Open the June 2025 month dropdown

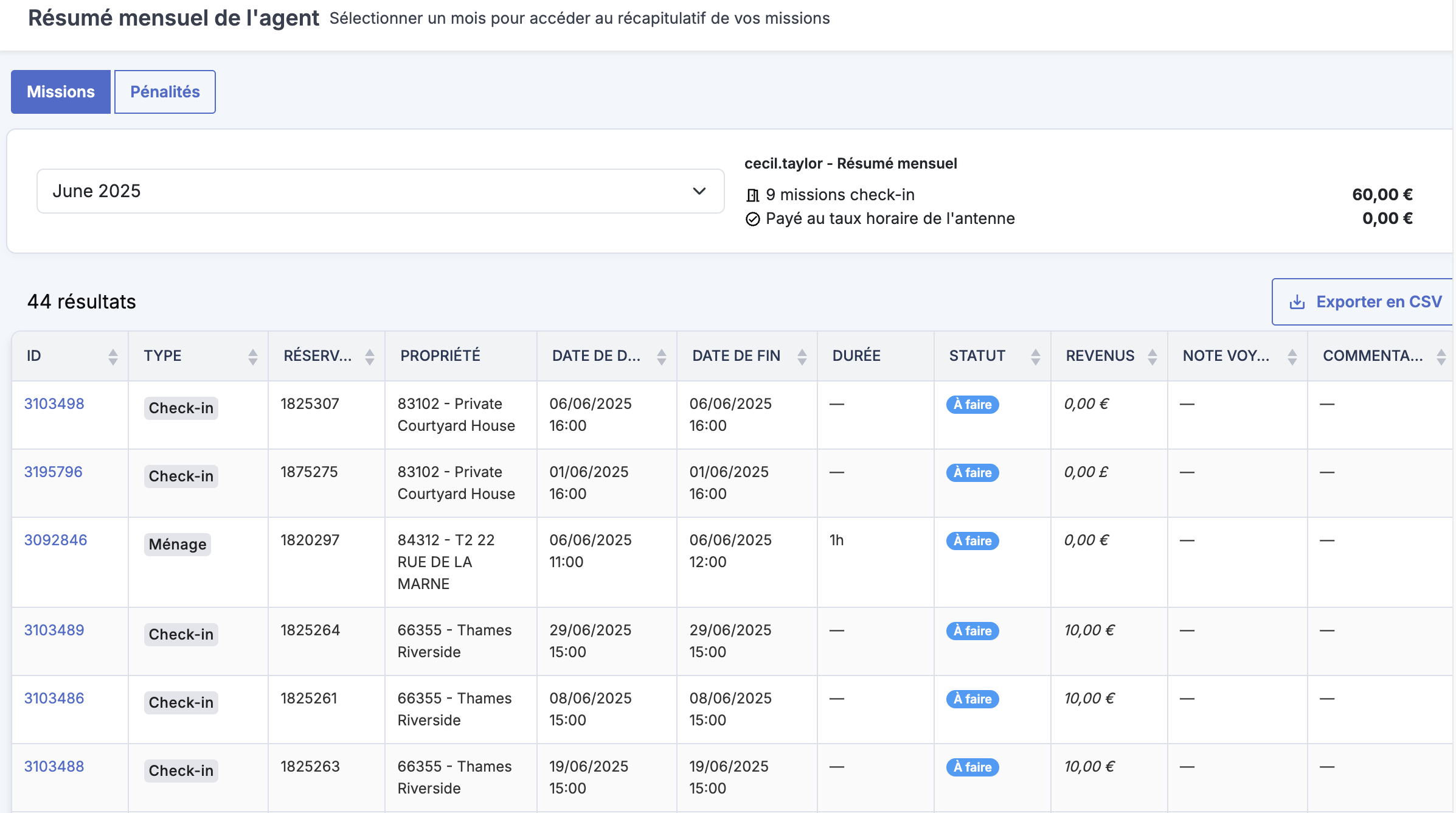click(380, 191)
